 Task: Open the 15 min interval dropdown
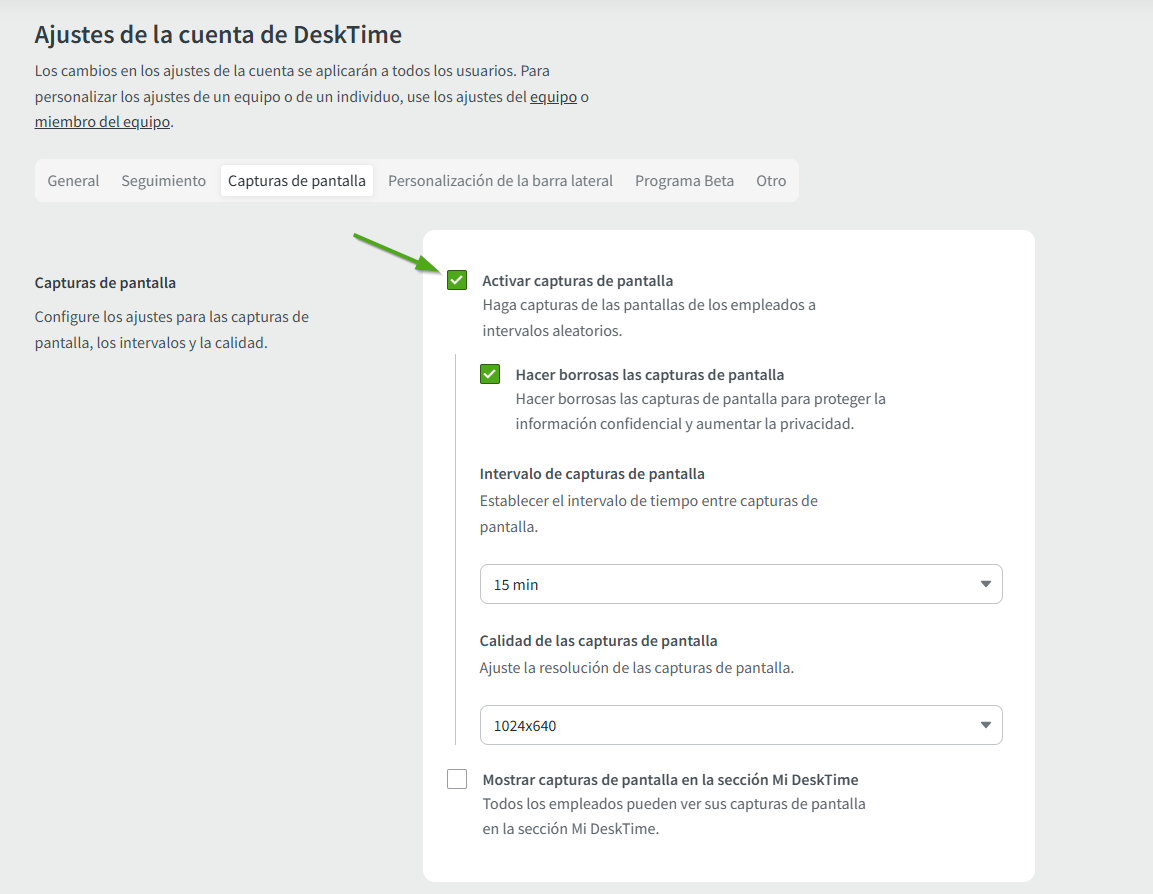[740, 584]
